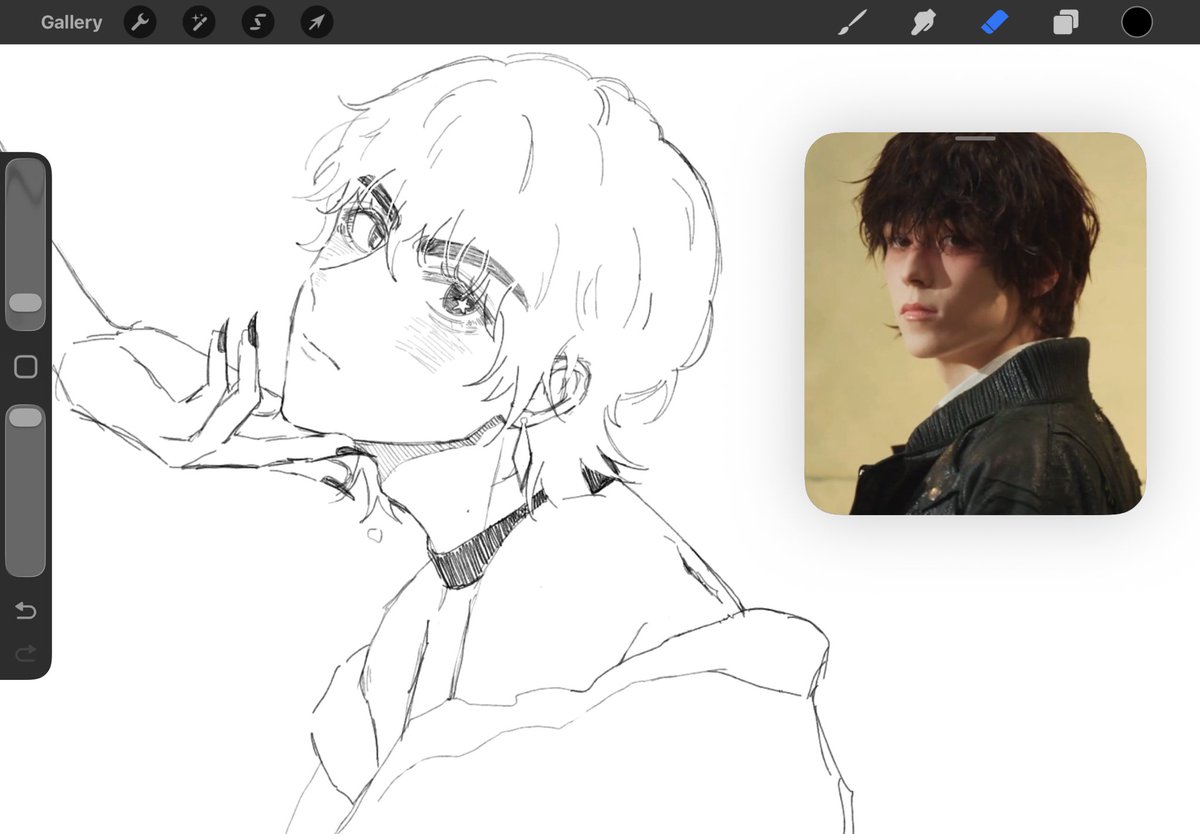Select the Brush tool
This screenshot has width=1200, height=834.
coord(852,22)
